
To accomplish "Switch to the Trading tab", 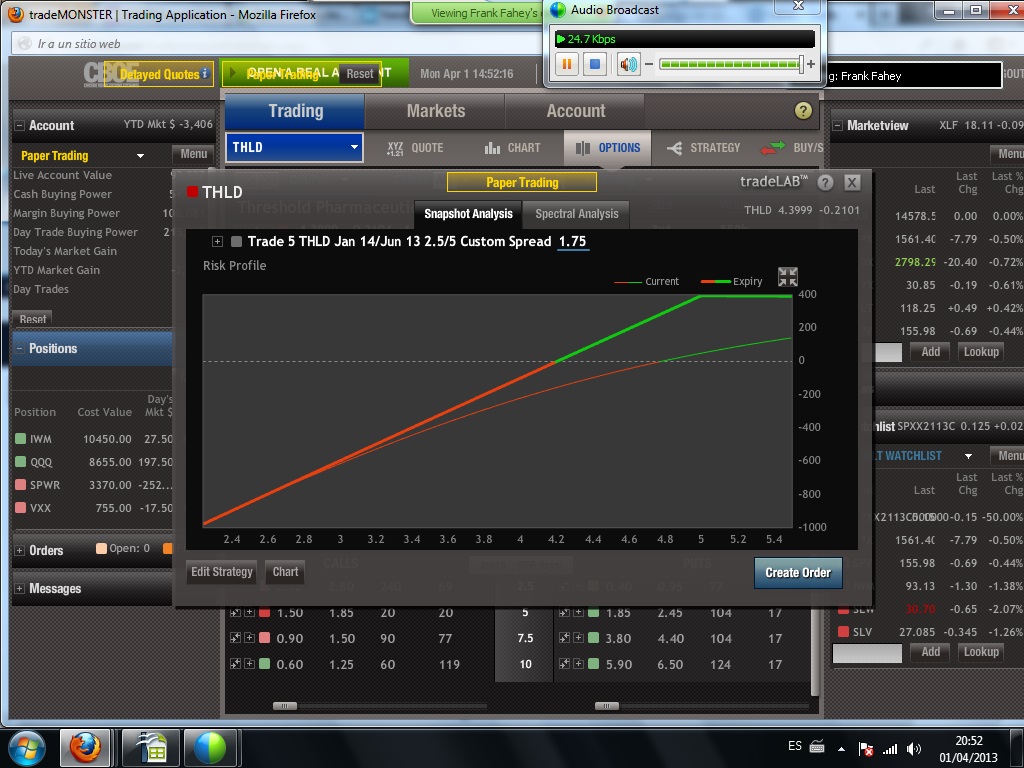I will click(x=295, y=111).
